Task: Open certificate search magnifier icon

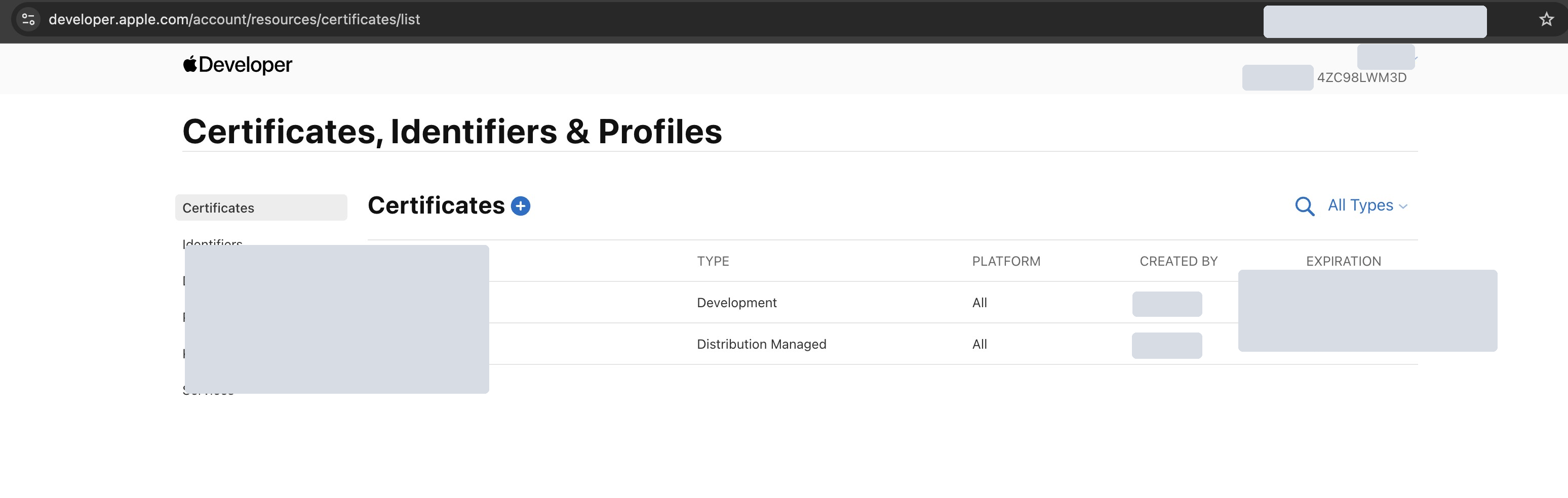Action: [x=1305, y=206]
